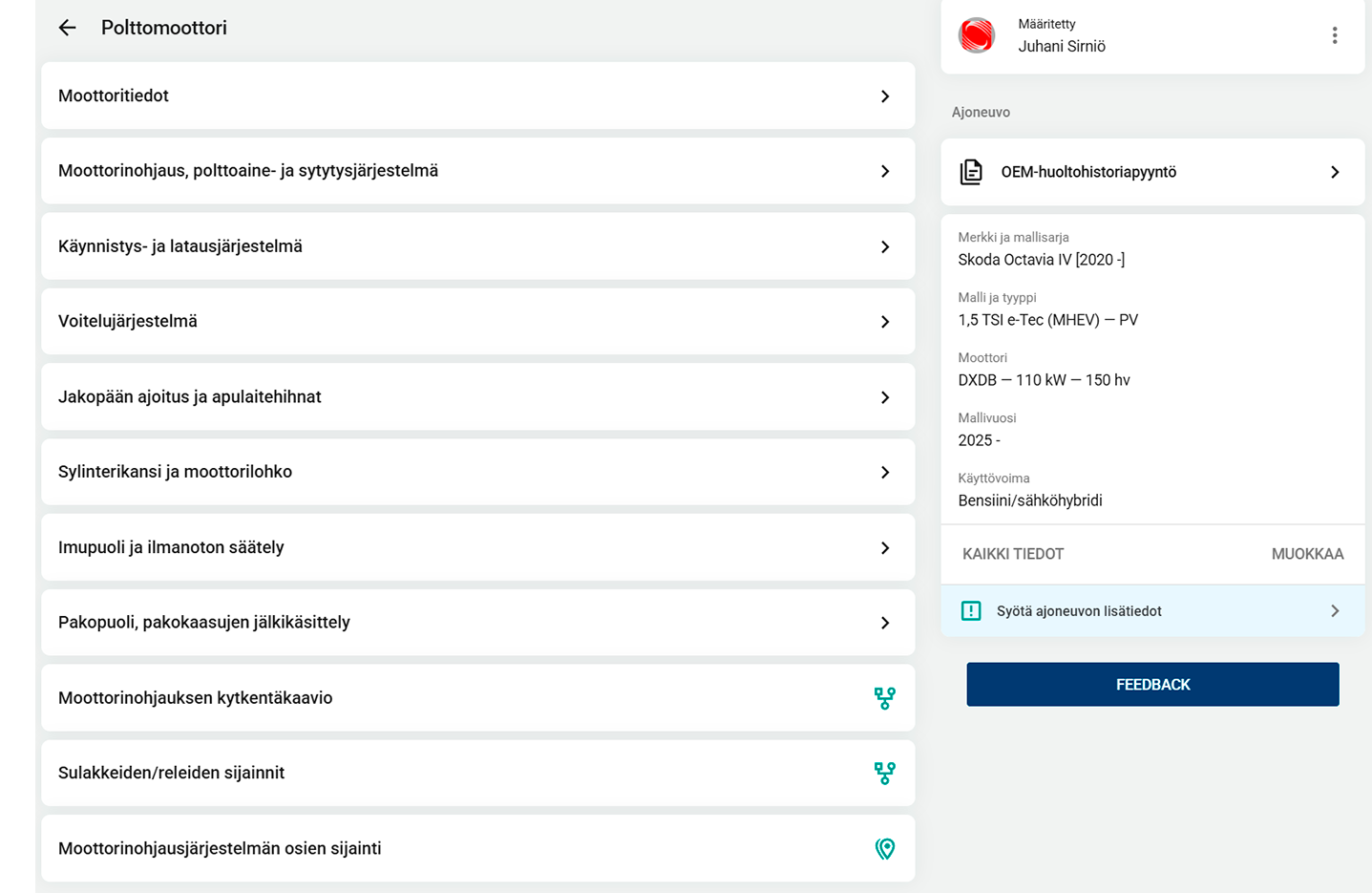Screen dimensions: 1372x893
Task: Click the KAIKKI TIEDOT link
Action: coord(1013,554)
